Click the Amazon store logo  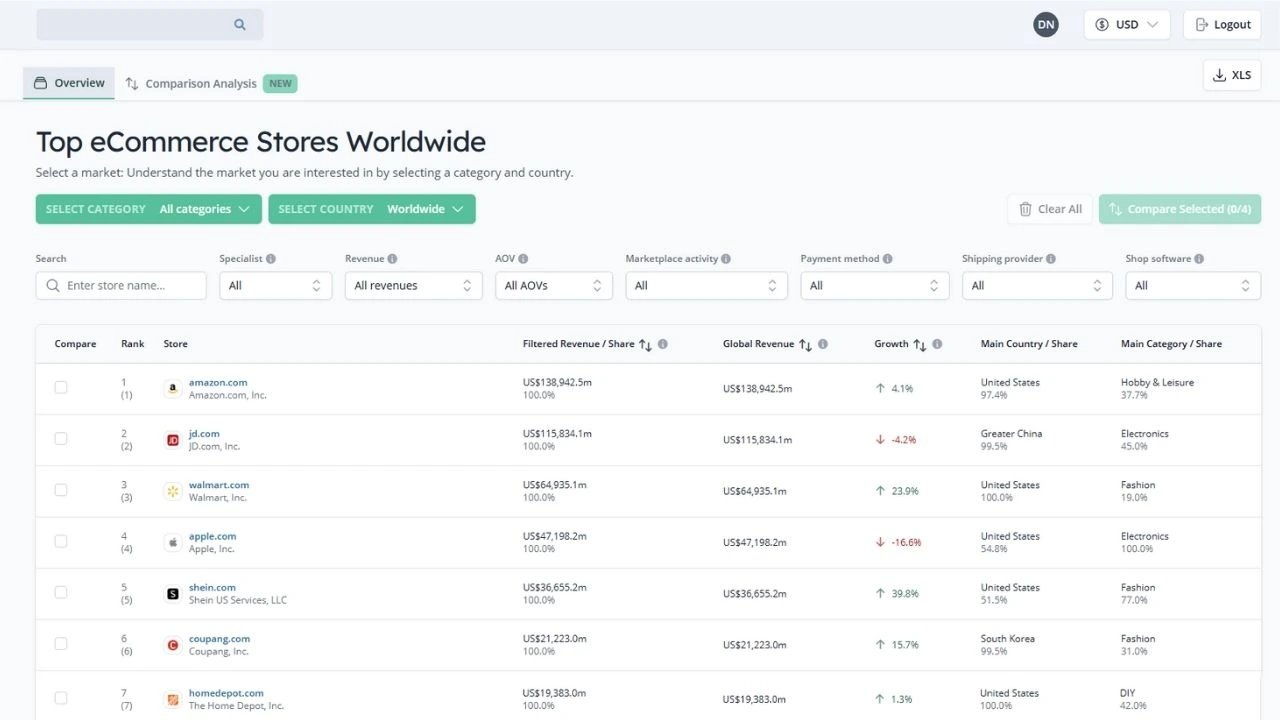[x=172, y=387]
